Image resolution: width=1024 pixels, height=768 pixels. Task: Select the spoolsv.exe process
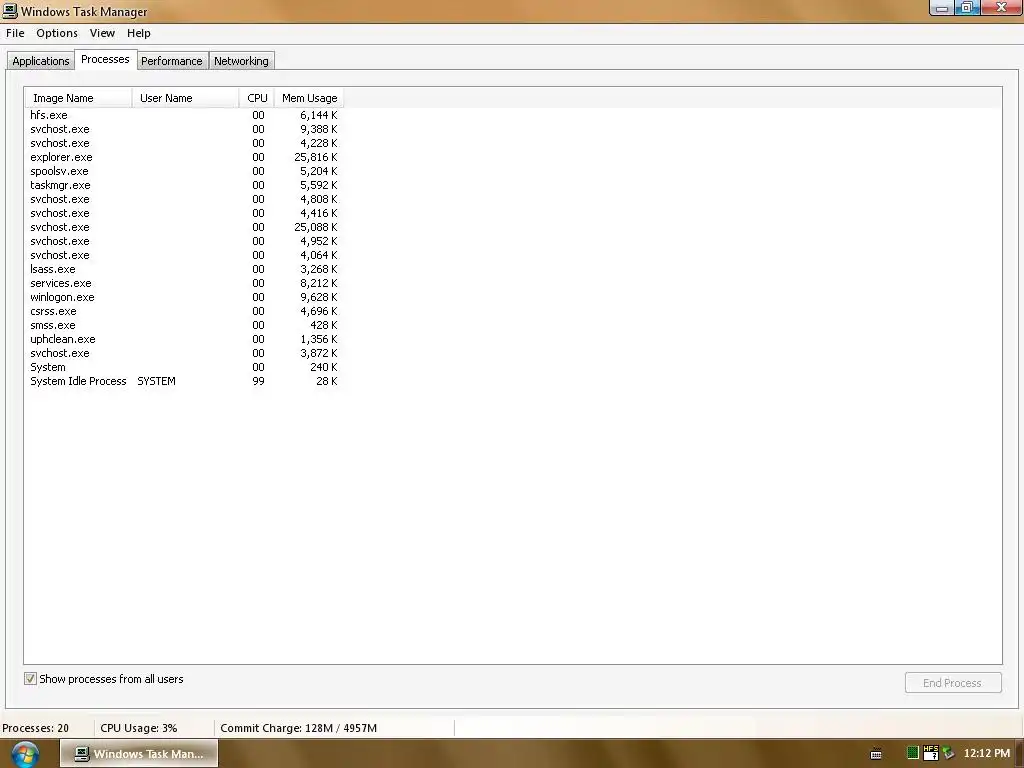pyautogui.click(x=184, y=171)
